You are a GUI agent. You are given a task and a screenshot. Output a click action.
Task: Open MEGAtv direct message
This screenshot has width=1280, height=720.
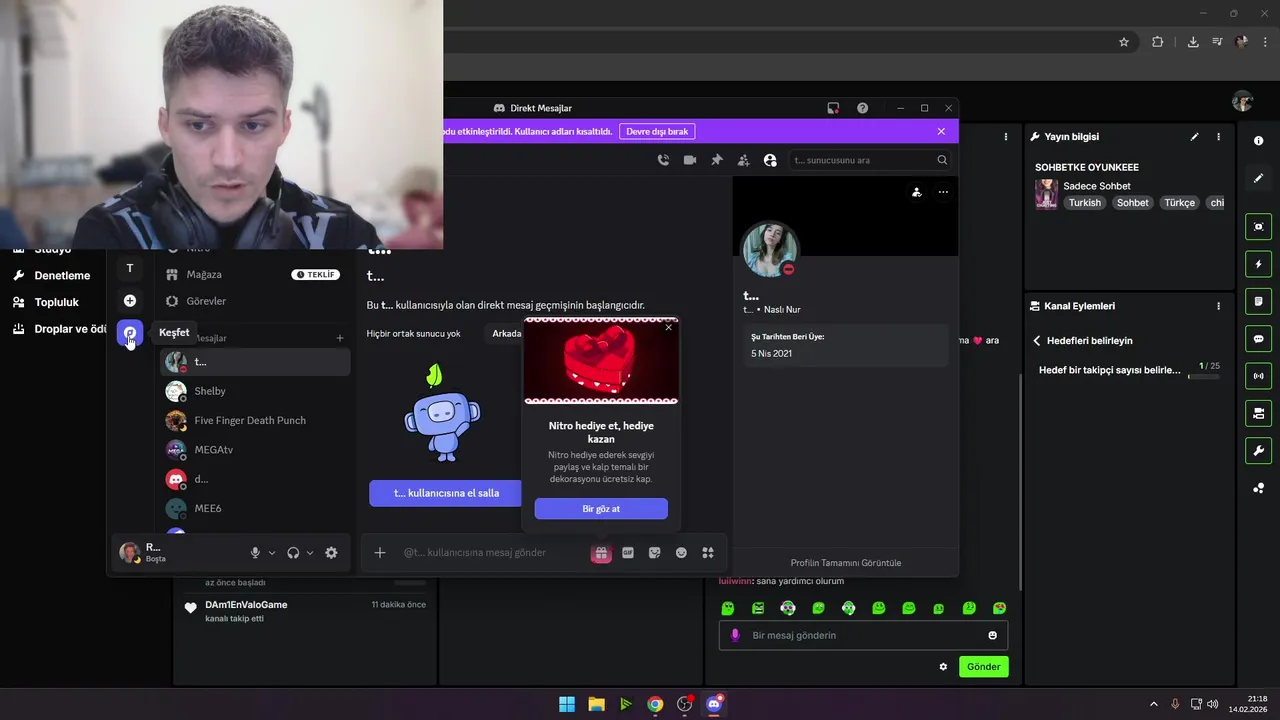coord(255,450)
